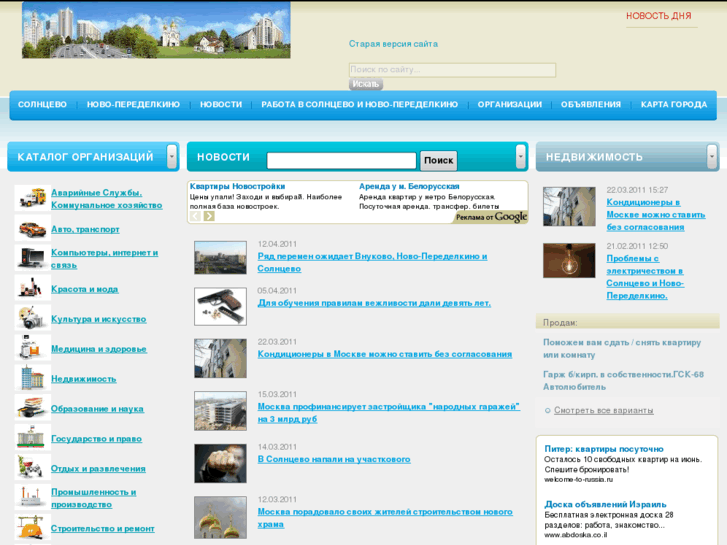Click the Искать search button
Screen dimensions: 727x545
pyautogui.click(x=366, y=84)
